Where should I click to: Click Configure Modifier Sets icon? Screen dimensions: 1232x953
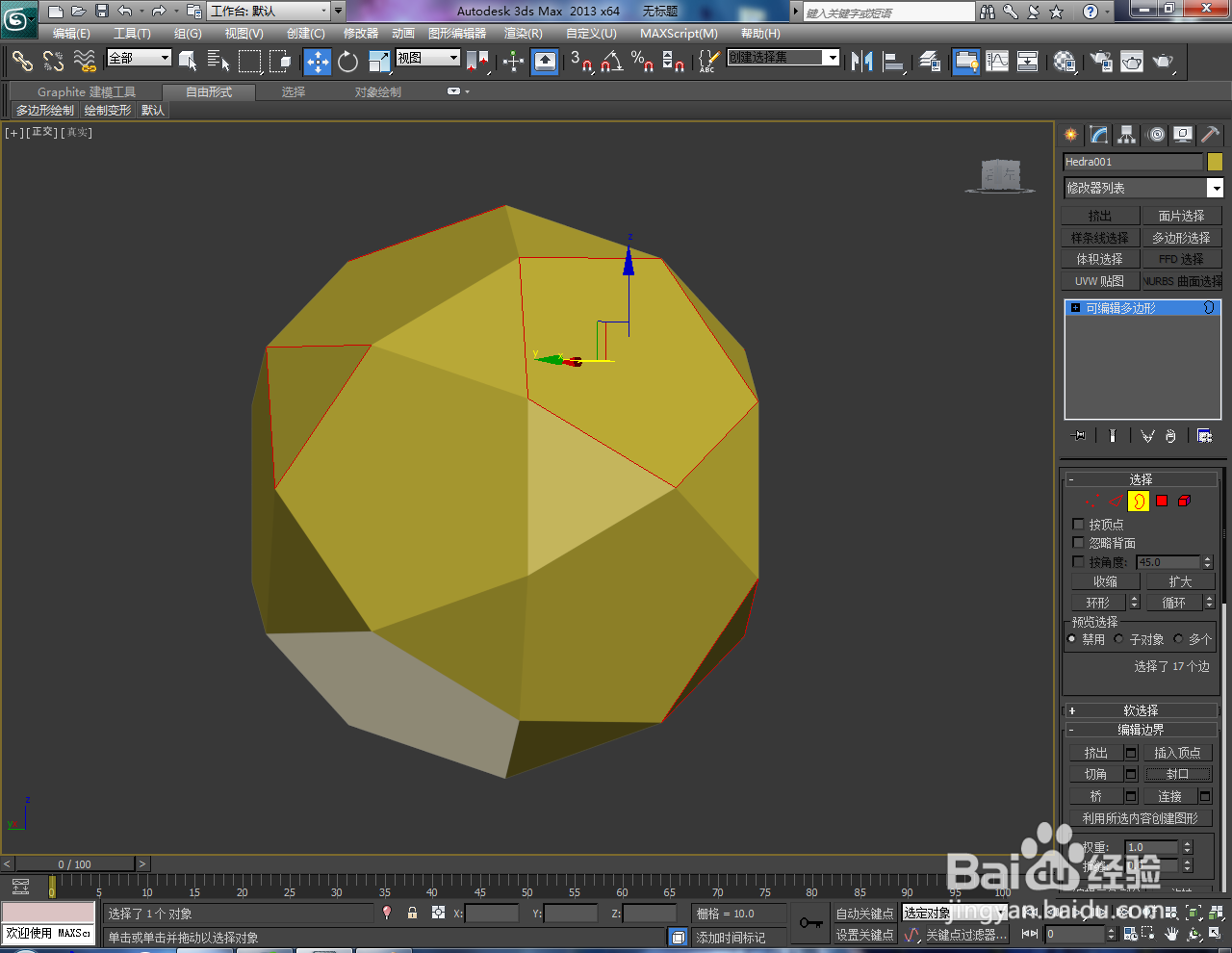pyautogui.click(x=1204, y=436)
